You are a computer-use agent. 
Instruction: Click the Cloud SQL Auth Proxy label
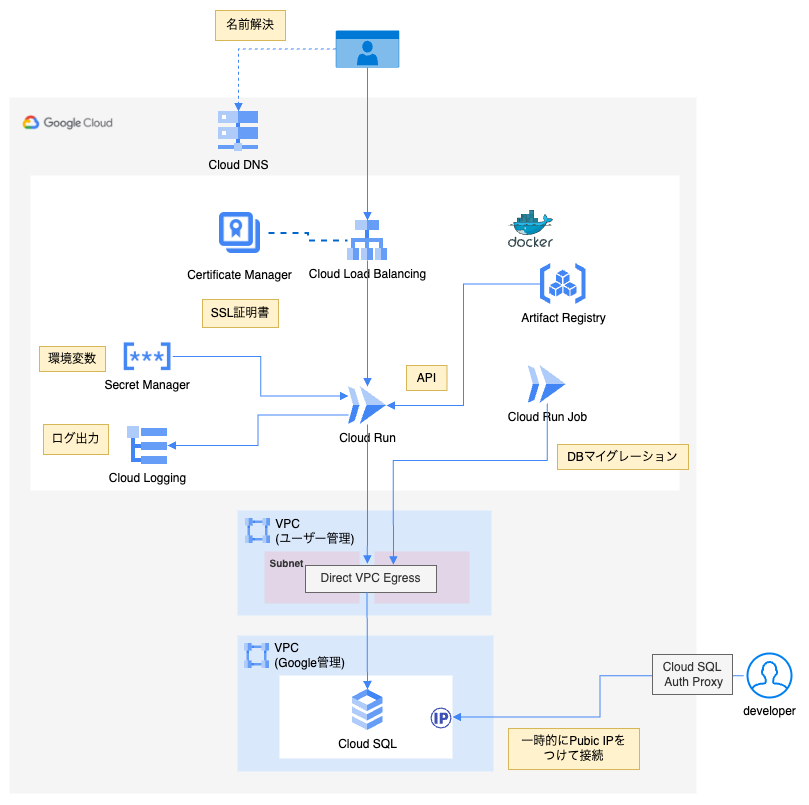point(691,673)
